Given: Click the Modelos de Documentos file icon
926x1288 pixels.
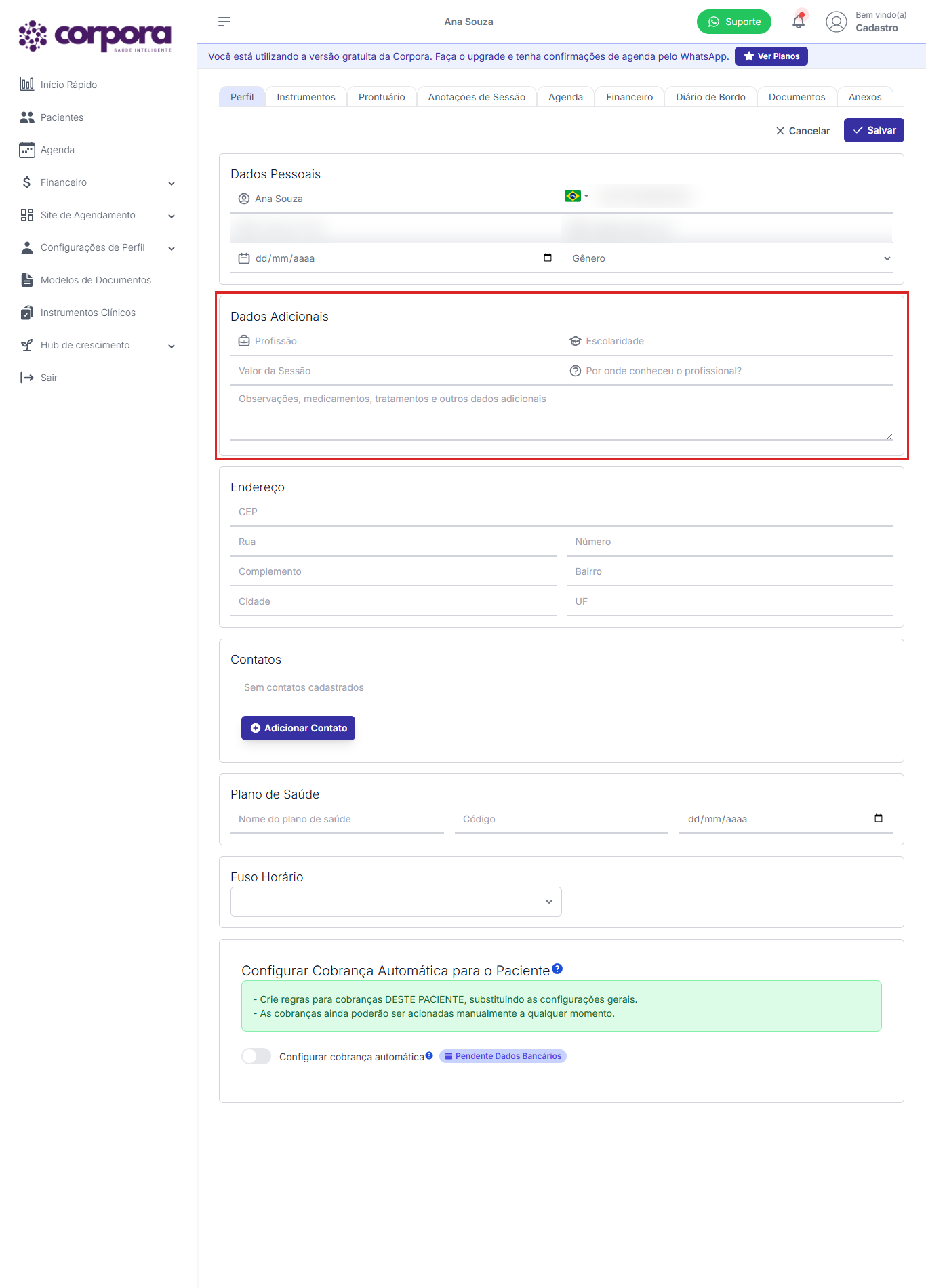Looking at the screenshot, I should 27,280.
